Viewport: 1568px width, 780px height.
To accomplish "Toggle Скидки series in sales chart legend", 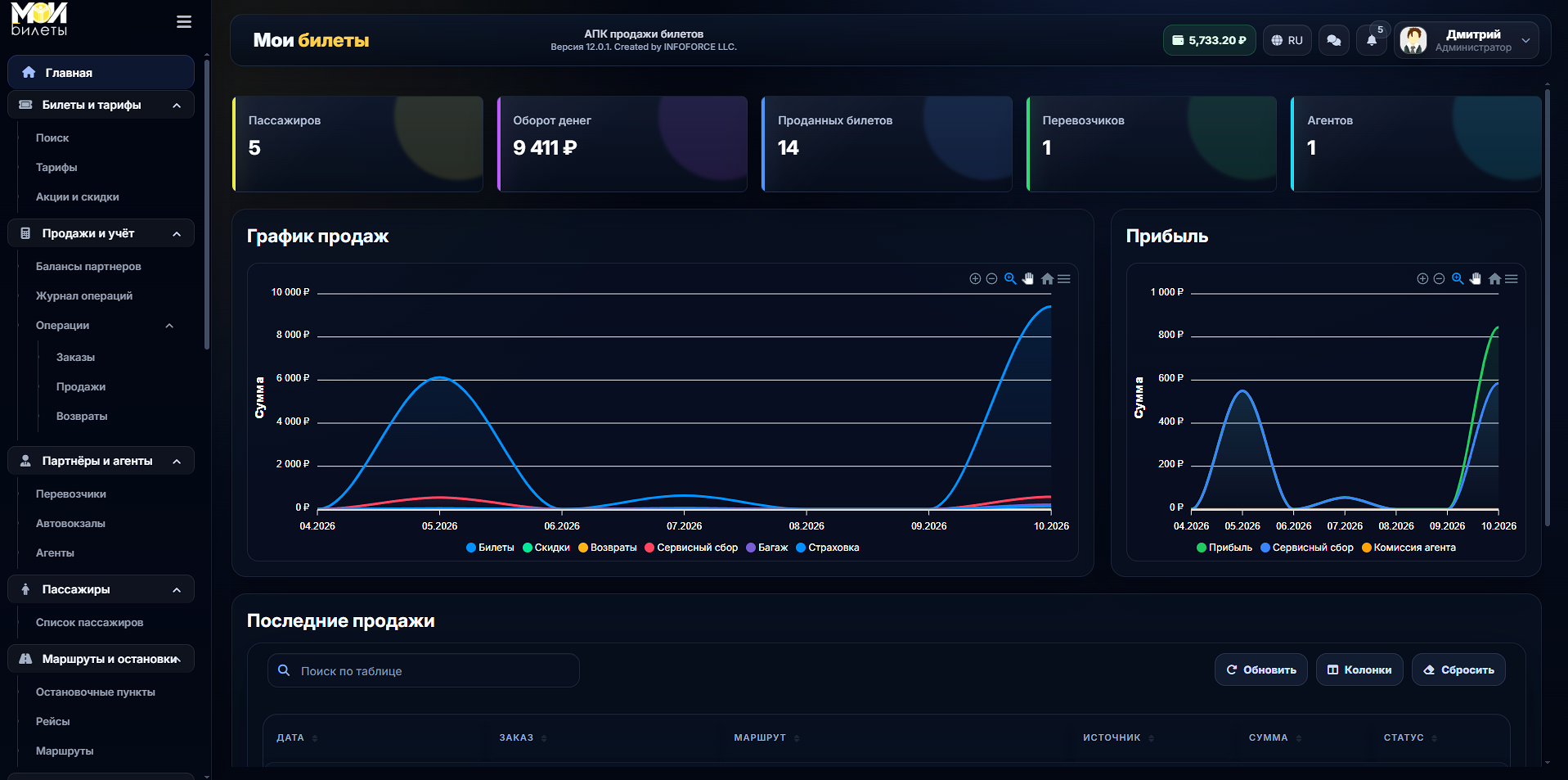I will 546,548.
